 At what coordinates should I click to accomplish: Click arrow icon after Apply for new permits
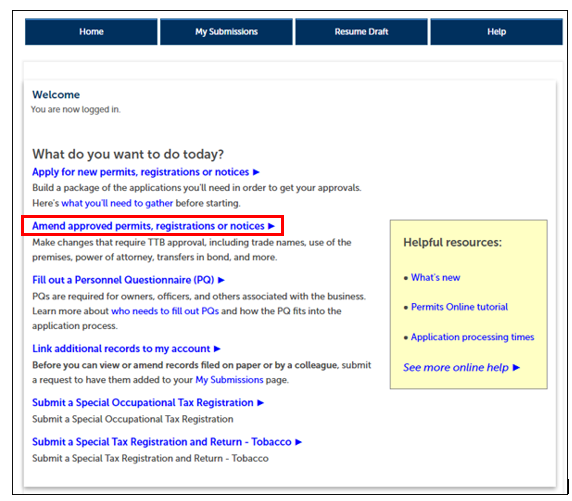coord(256,172)
